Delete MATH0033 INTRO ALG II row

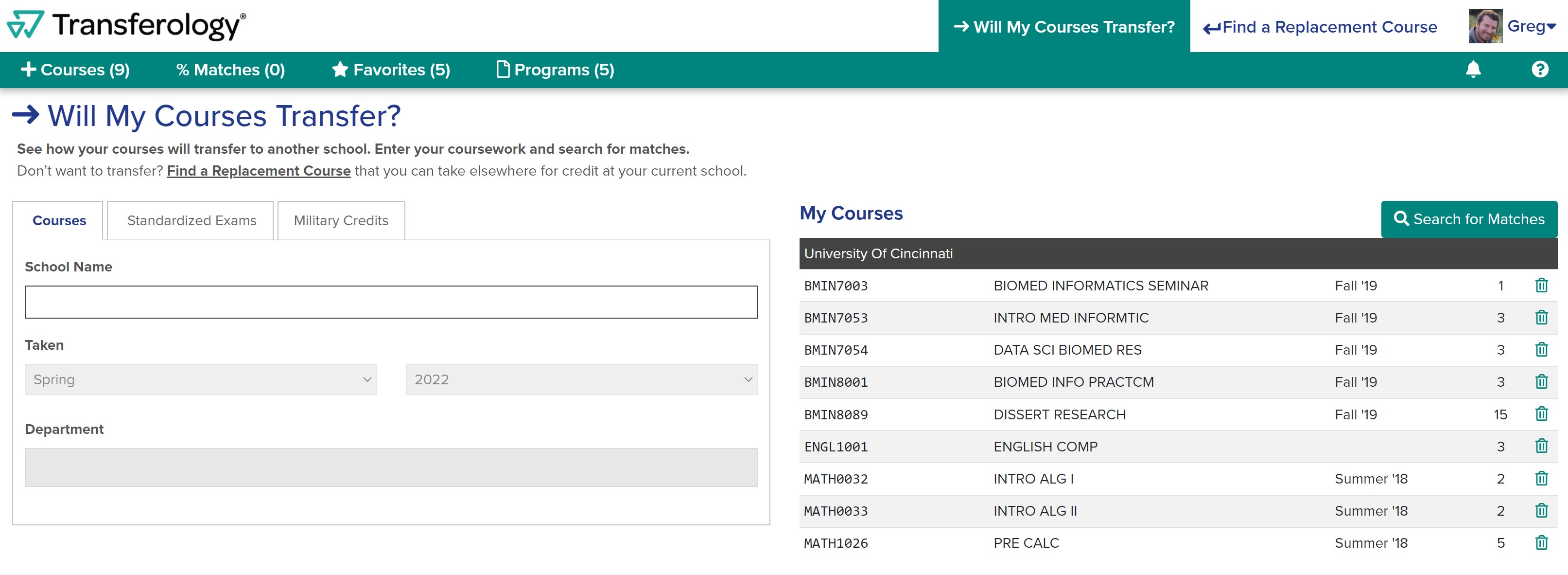[1541, 511]
